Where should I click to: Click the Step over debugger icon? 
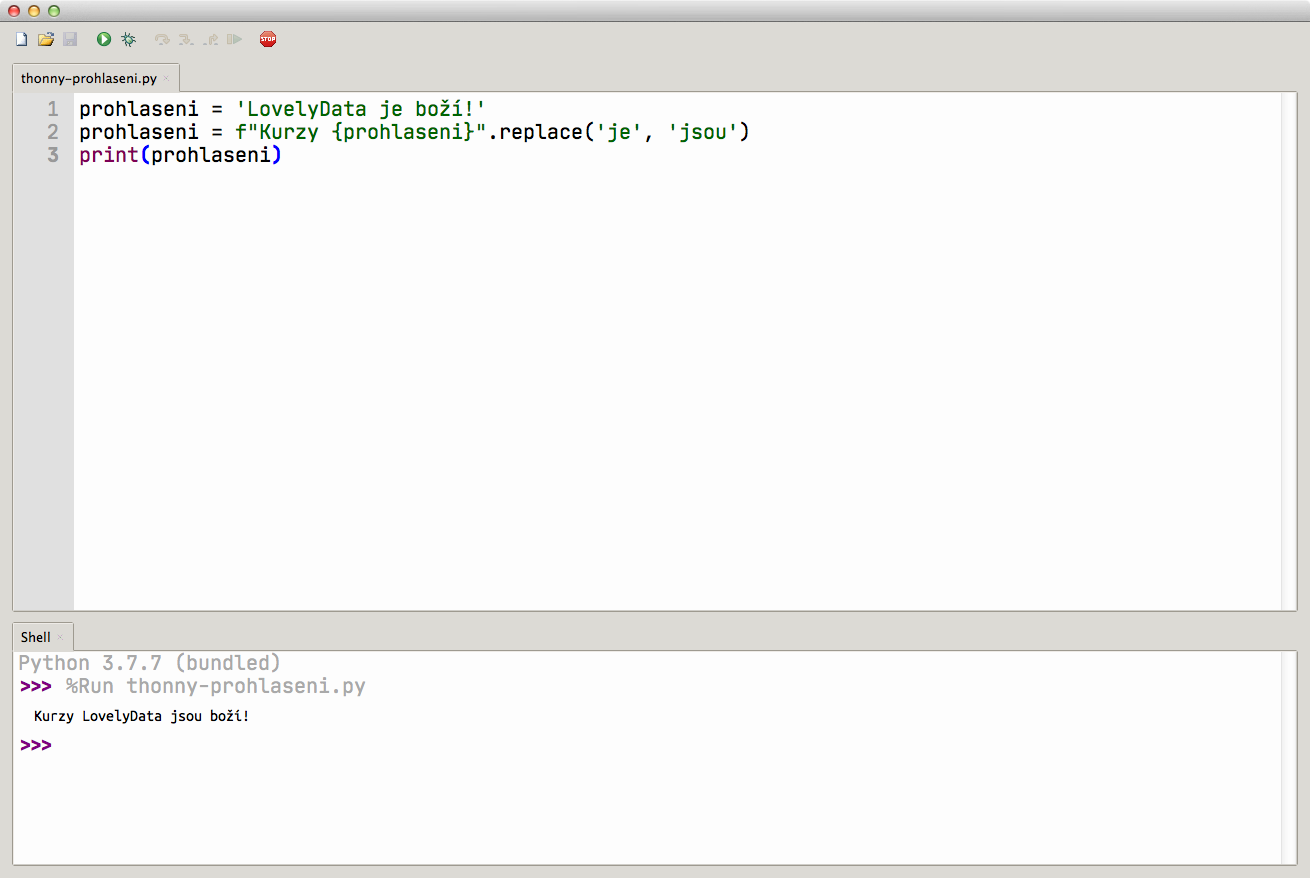click(162, 39)
